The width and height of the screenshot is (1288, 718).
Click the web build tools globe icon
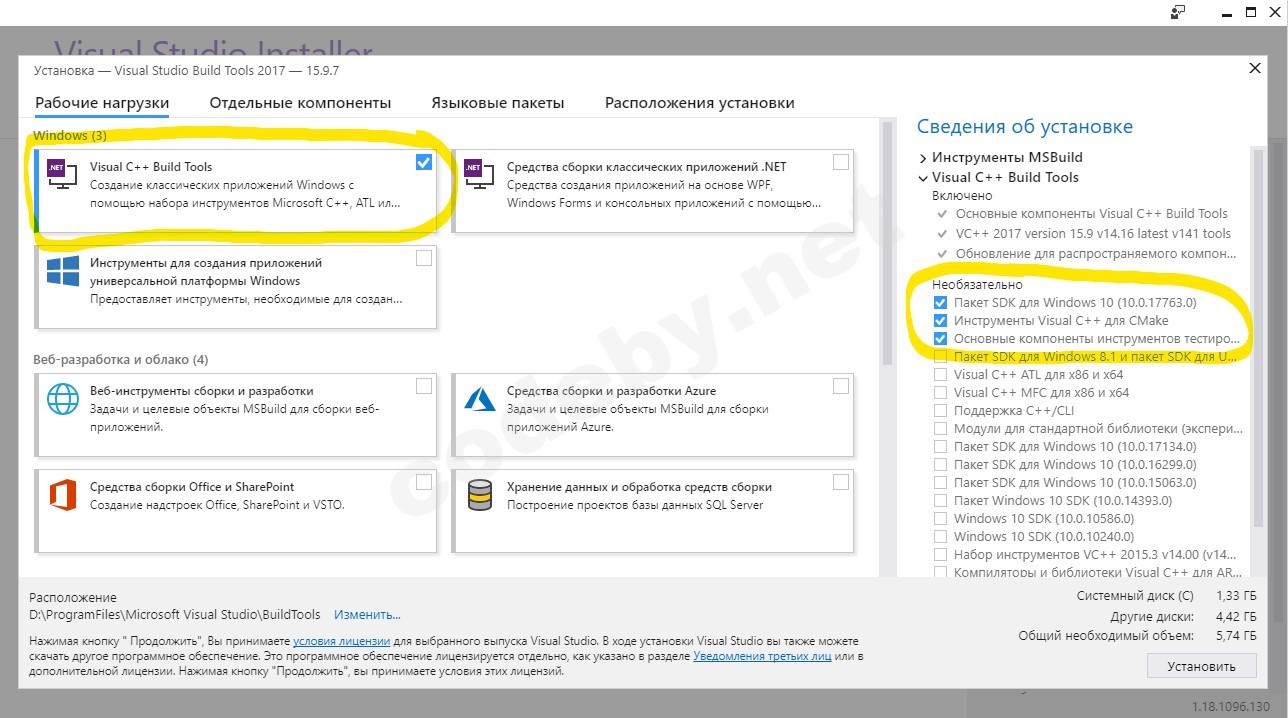click(x=62, y=399)
